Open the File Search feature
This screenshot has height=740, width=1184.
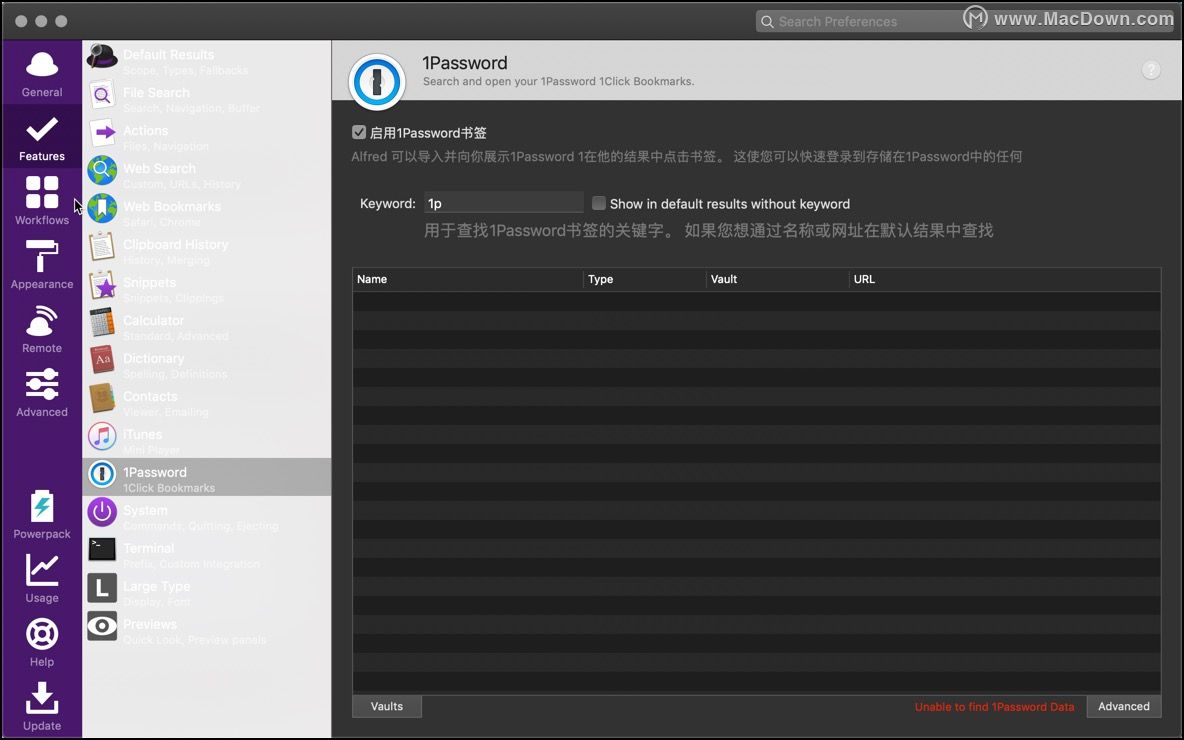(x=206, y=97)
